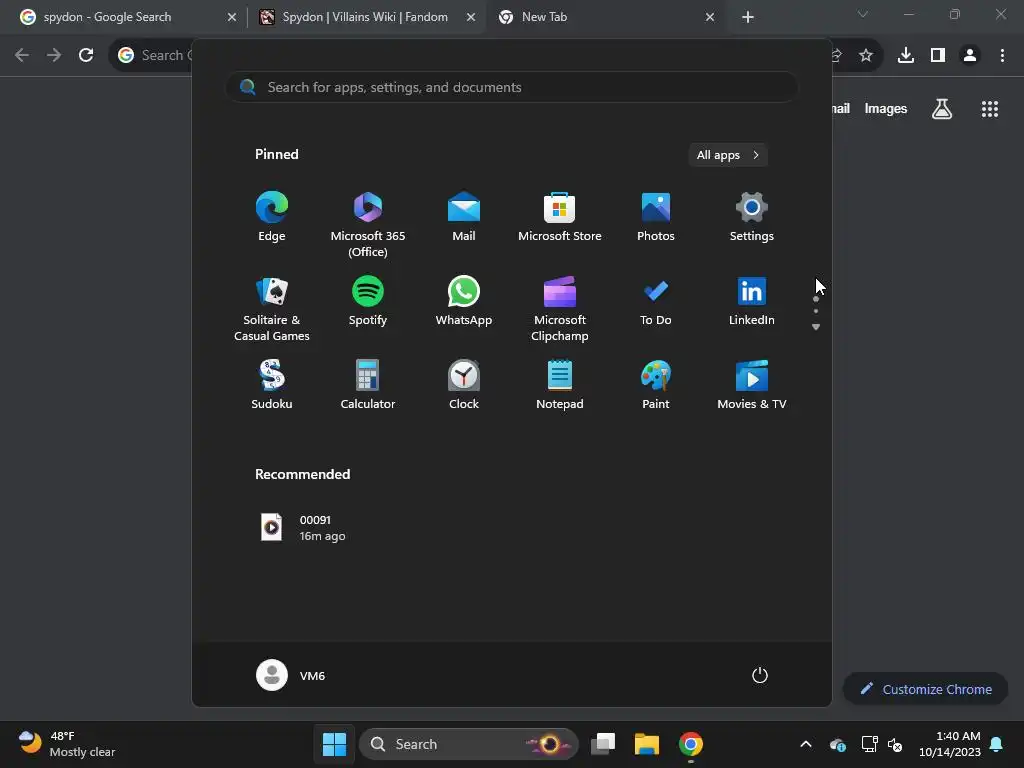Viewport: 1024px width, 768px height.
Task: Open Google apps grid
Action: [x=990, y=109]
